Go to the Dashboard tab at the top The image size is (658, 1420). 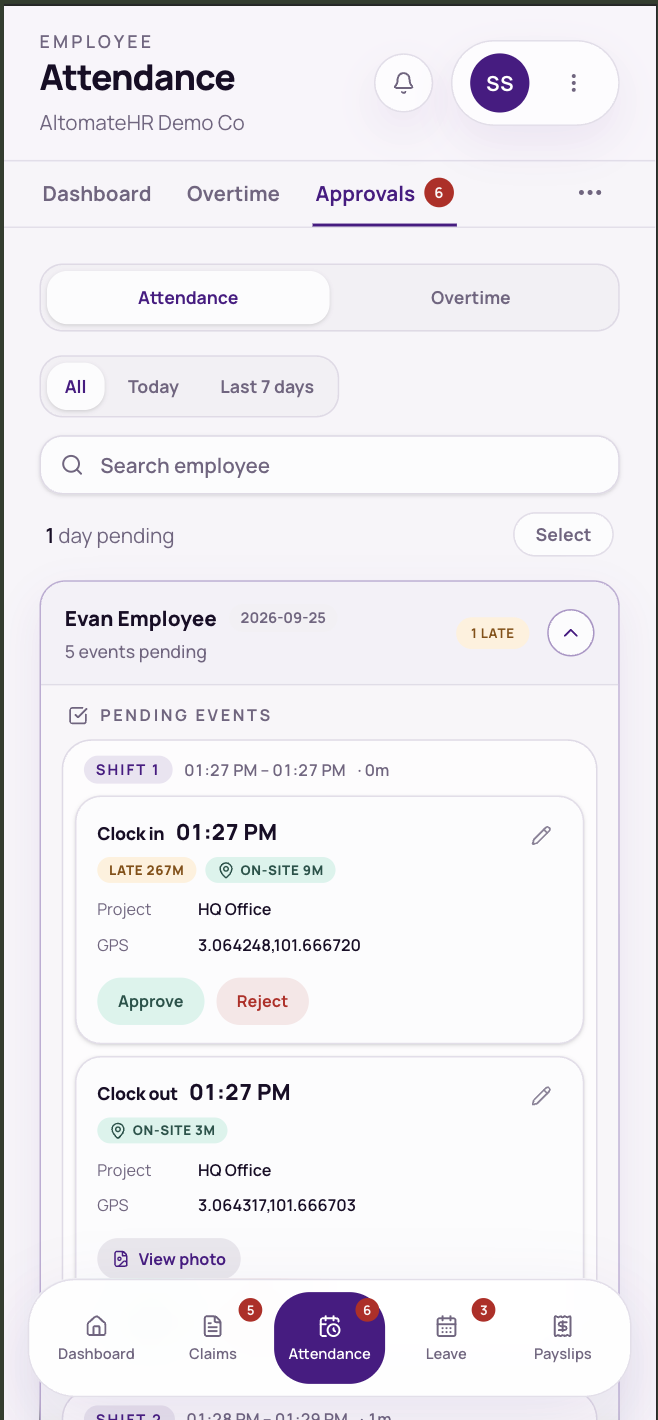(x=97, y=194)
